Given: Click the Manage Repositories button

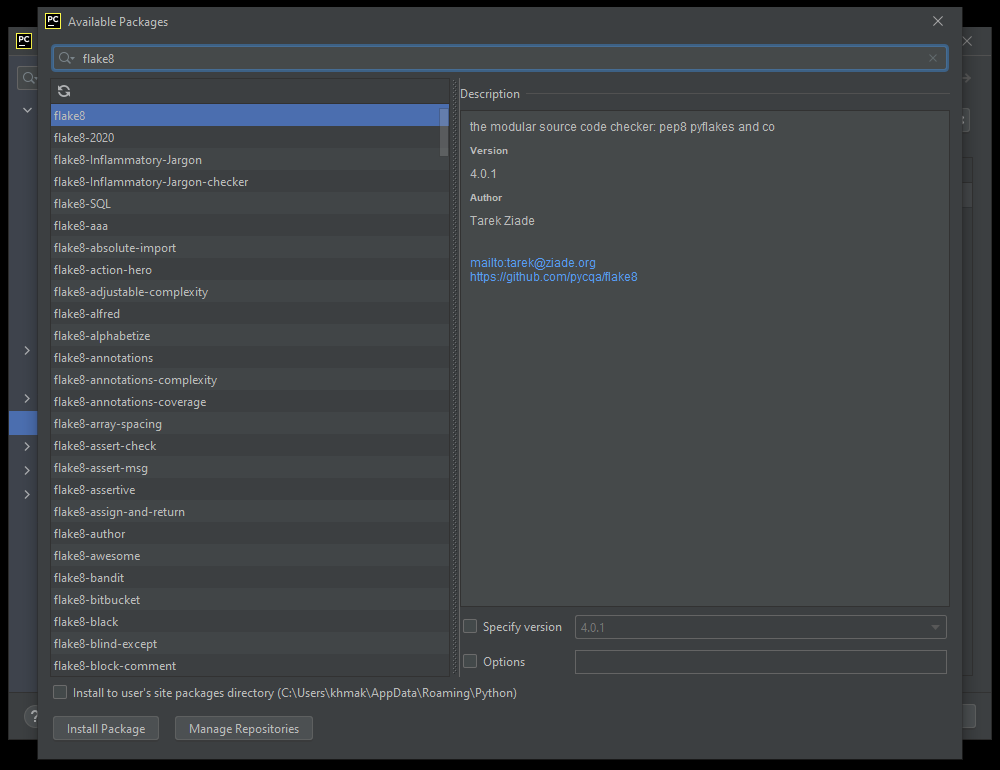Looking at the screenshot, I should [x=243, y=728].
